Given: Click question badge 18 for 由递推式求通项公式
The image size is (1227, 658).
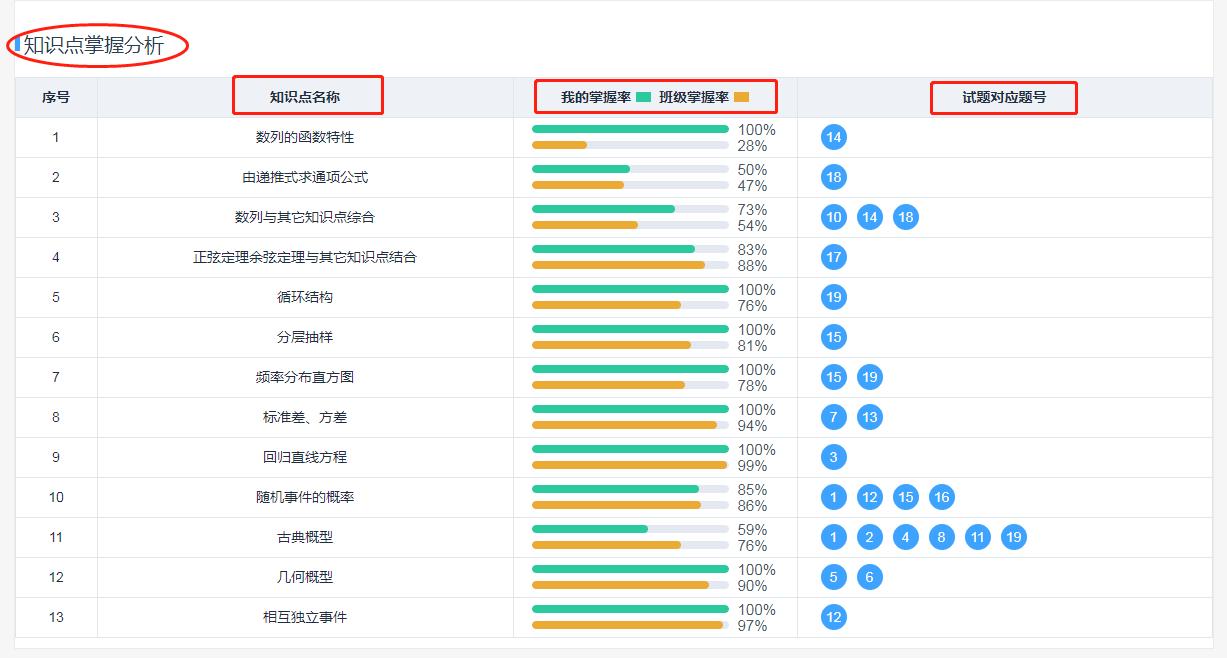Looking at the screenshot, I should (832, 176).
